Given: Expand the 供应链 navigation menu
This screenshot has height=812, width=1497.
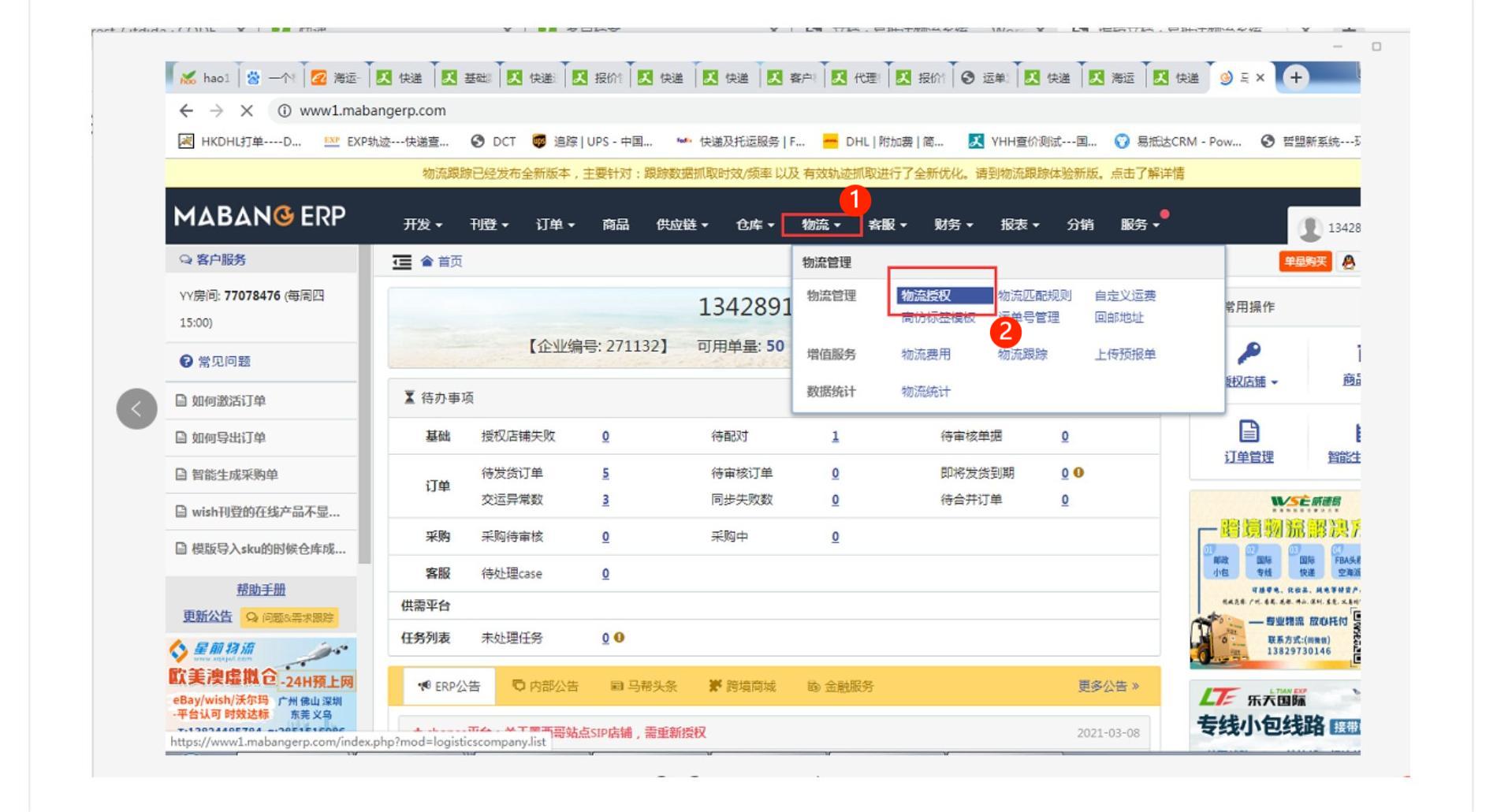Looking at the screenshot, I should coord(682,225).
